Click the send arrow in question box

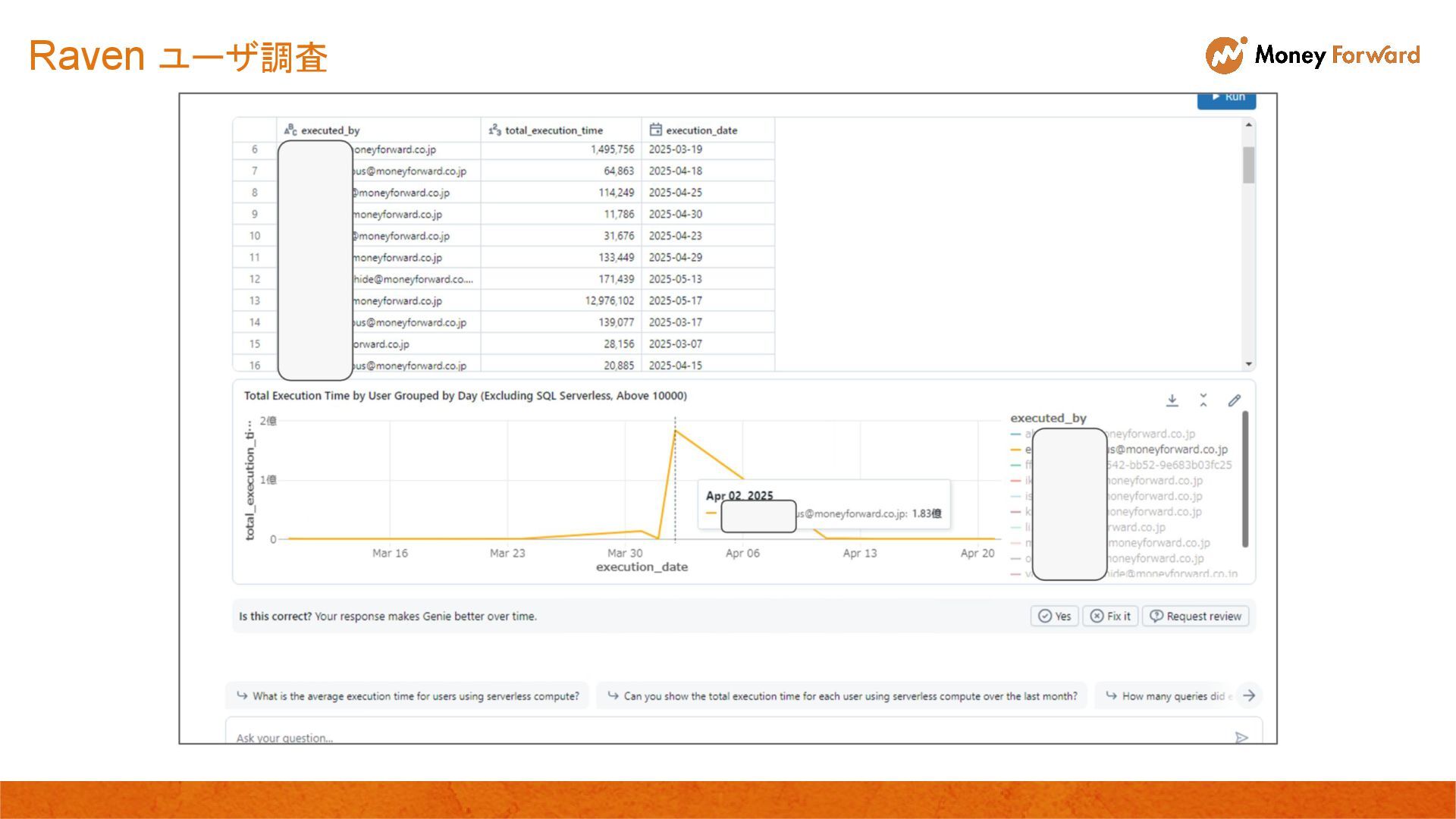(1241, 737)
